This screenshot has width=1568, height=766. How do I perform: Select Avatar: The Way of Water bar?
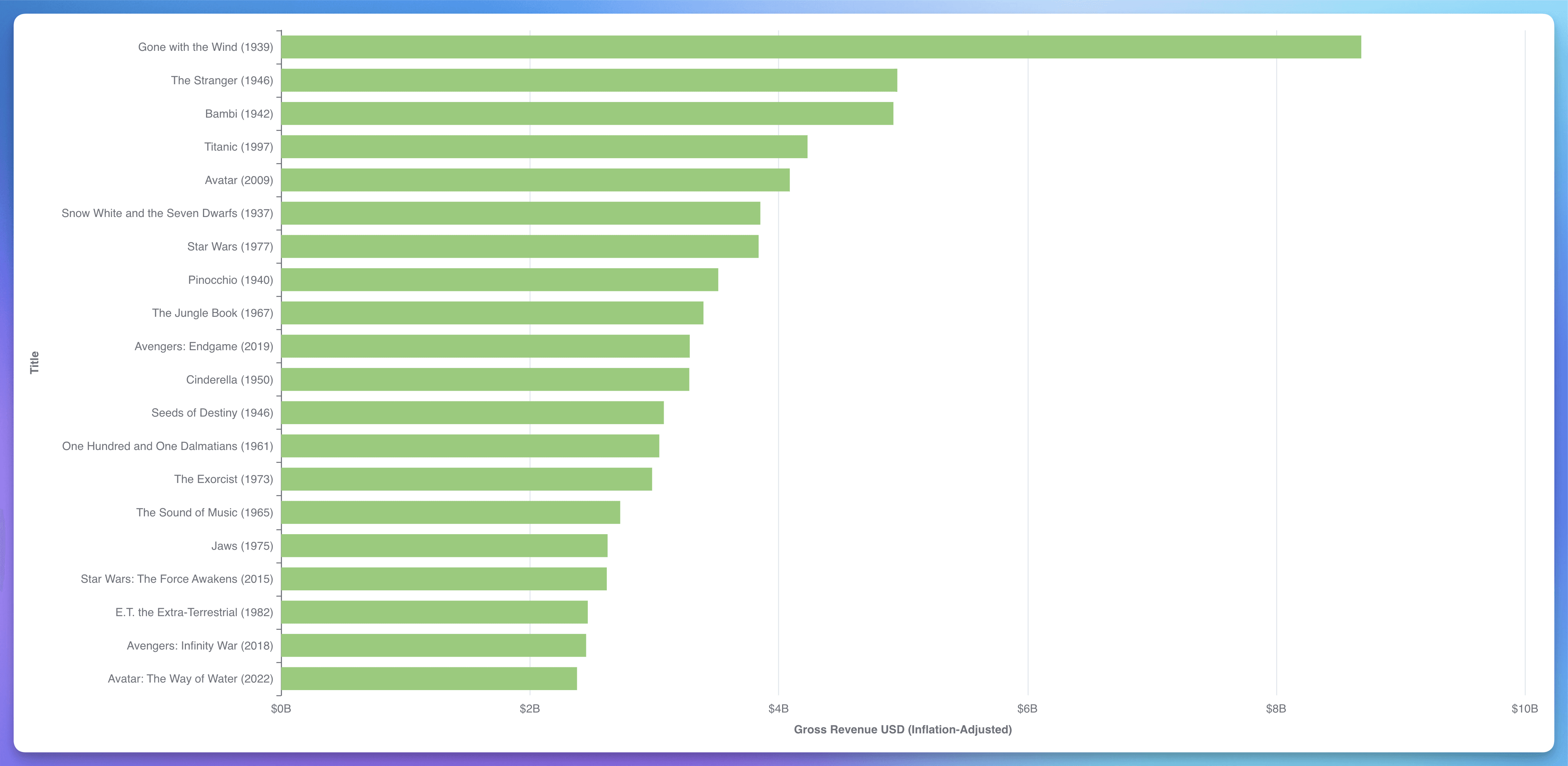coord(429,678)
